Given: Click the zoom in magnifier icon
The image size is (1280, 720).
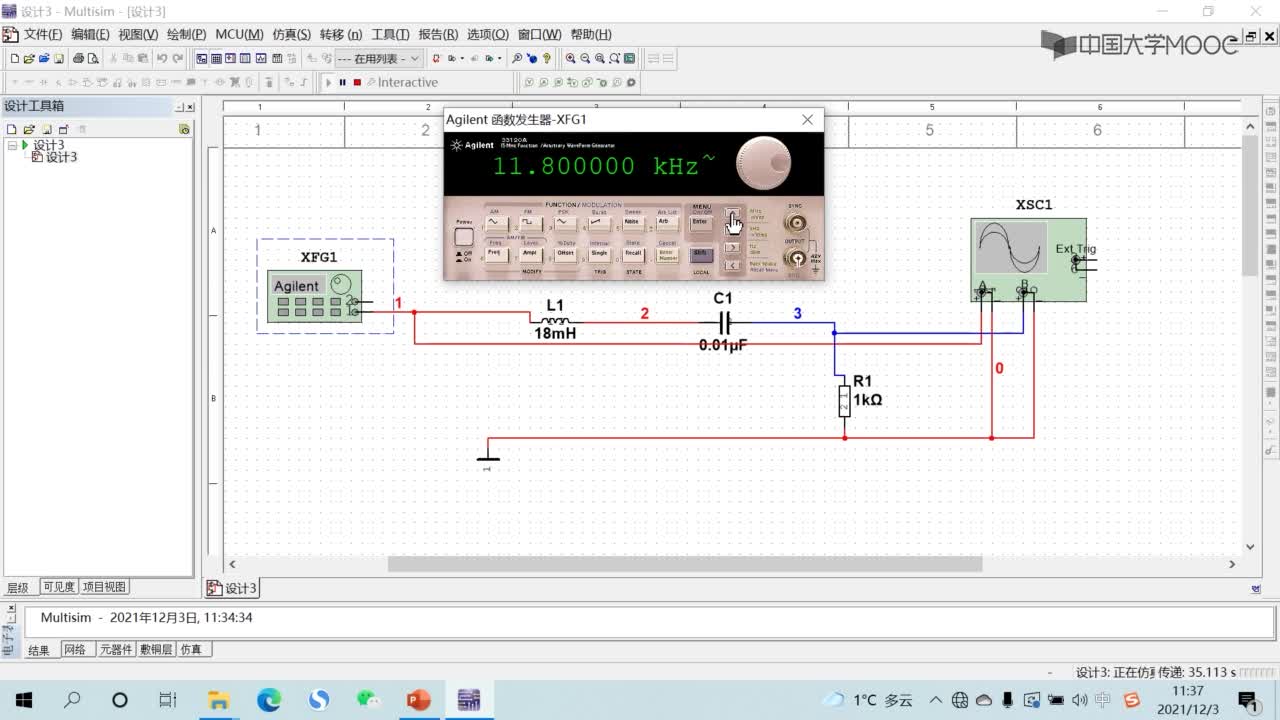Looking at the screenshot, I should tap(571, 59).
